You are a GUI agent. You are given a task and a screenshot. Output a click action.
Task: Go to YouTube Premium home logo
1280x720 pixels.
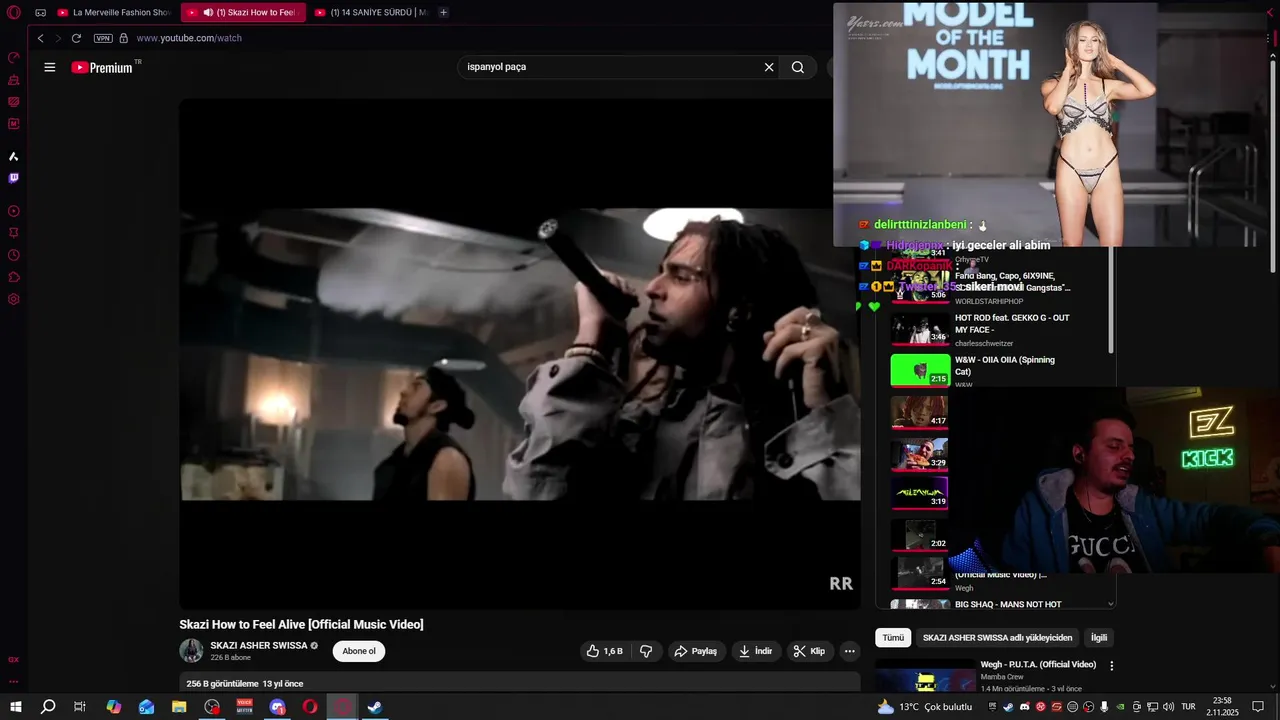102,67
